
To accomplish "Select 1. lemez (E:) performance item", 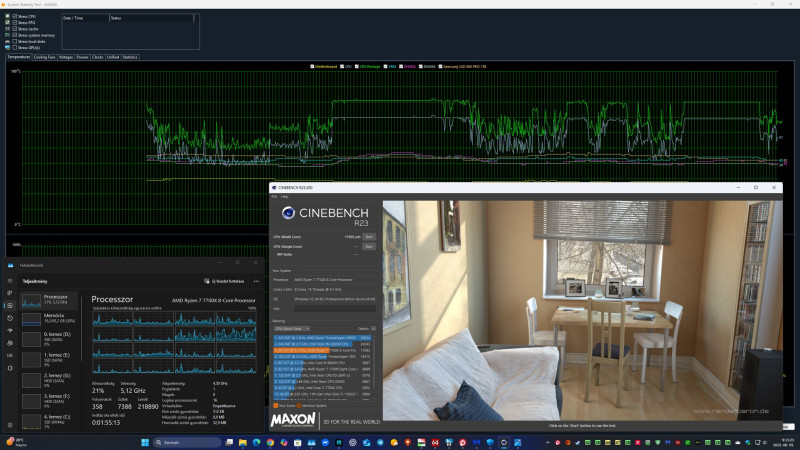I will coord(49,359).
